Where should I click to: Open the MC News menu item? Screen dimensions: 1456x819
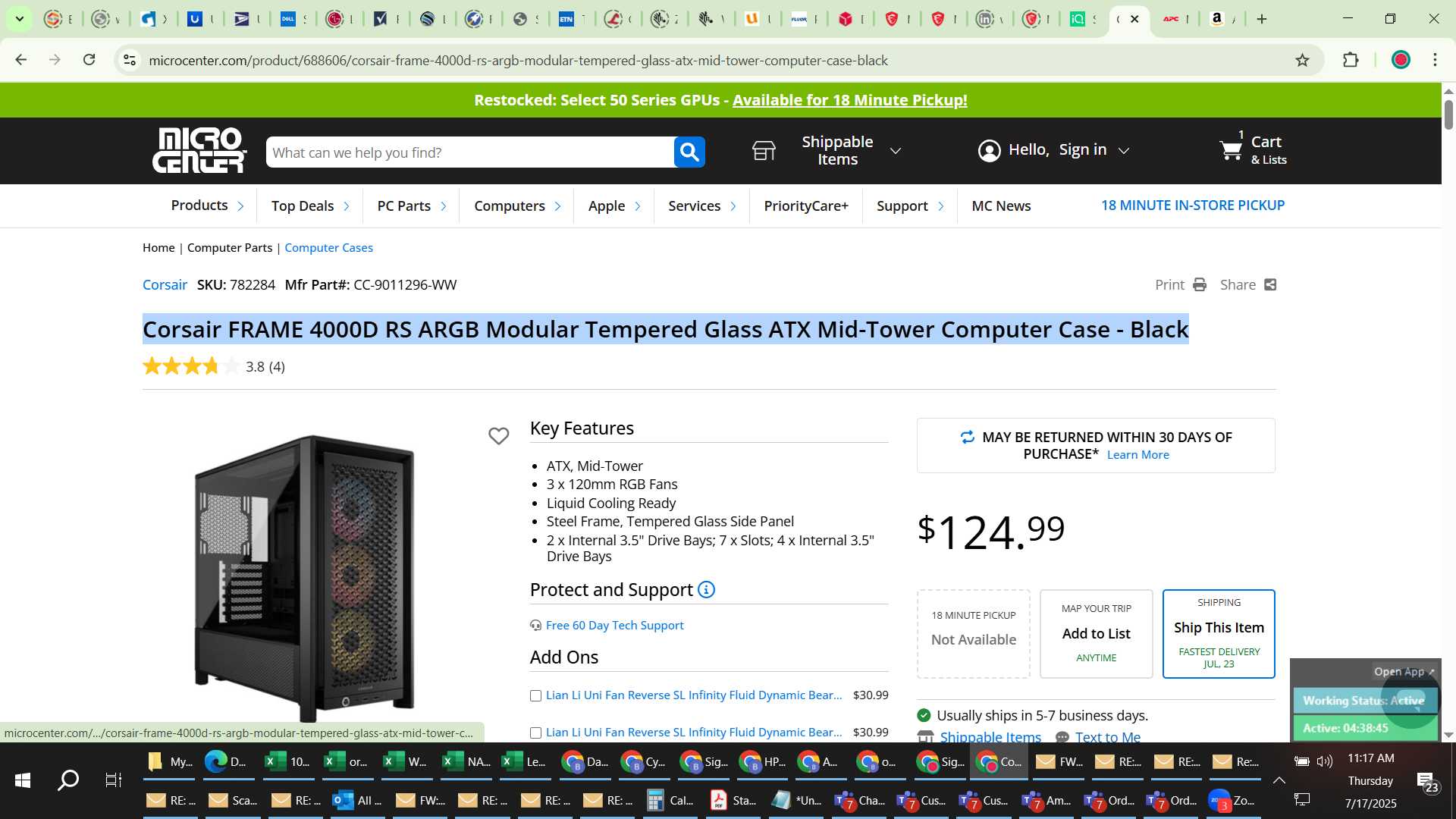[x=1001, y=206]
